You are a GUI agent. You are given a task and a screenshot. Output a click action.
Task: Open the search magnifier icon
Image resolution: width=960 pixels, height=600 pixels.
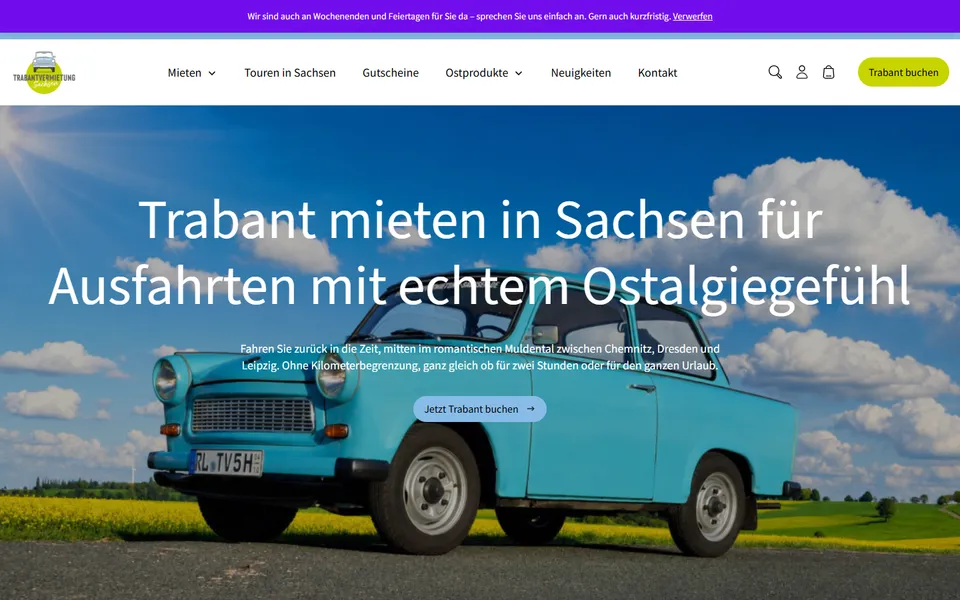[774, 72]
